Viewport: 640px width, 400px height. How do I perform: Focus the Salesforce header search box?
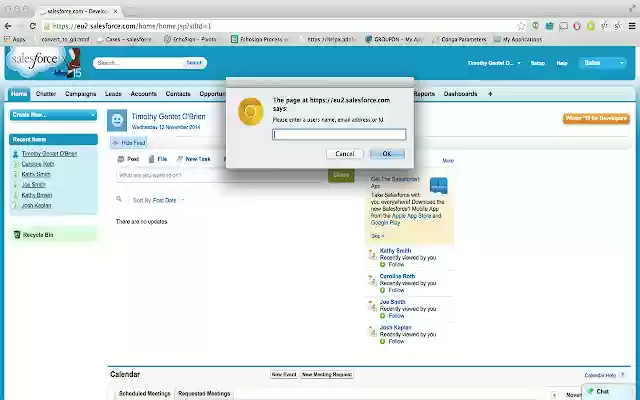coord(138,63)
